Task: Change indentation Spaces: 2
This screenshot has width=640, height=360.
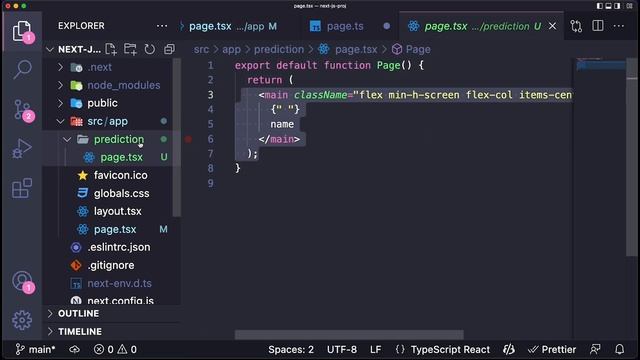Action: point(291,349)
